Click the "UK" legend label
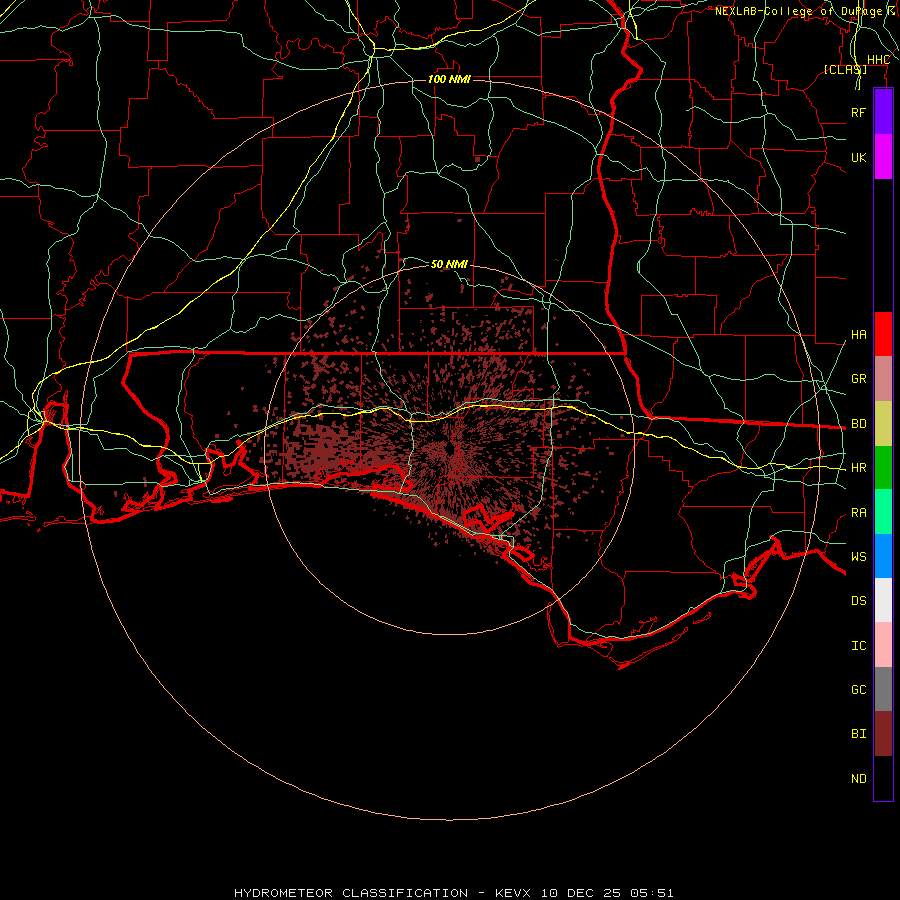The width and height of the screenshot is (900, 900). click(x=858, y=157)
